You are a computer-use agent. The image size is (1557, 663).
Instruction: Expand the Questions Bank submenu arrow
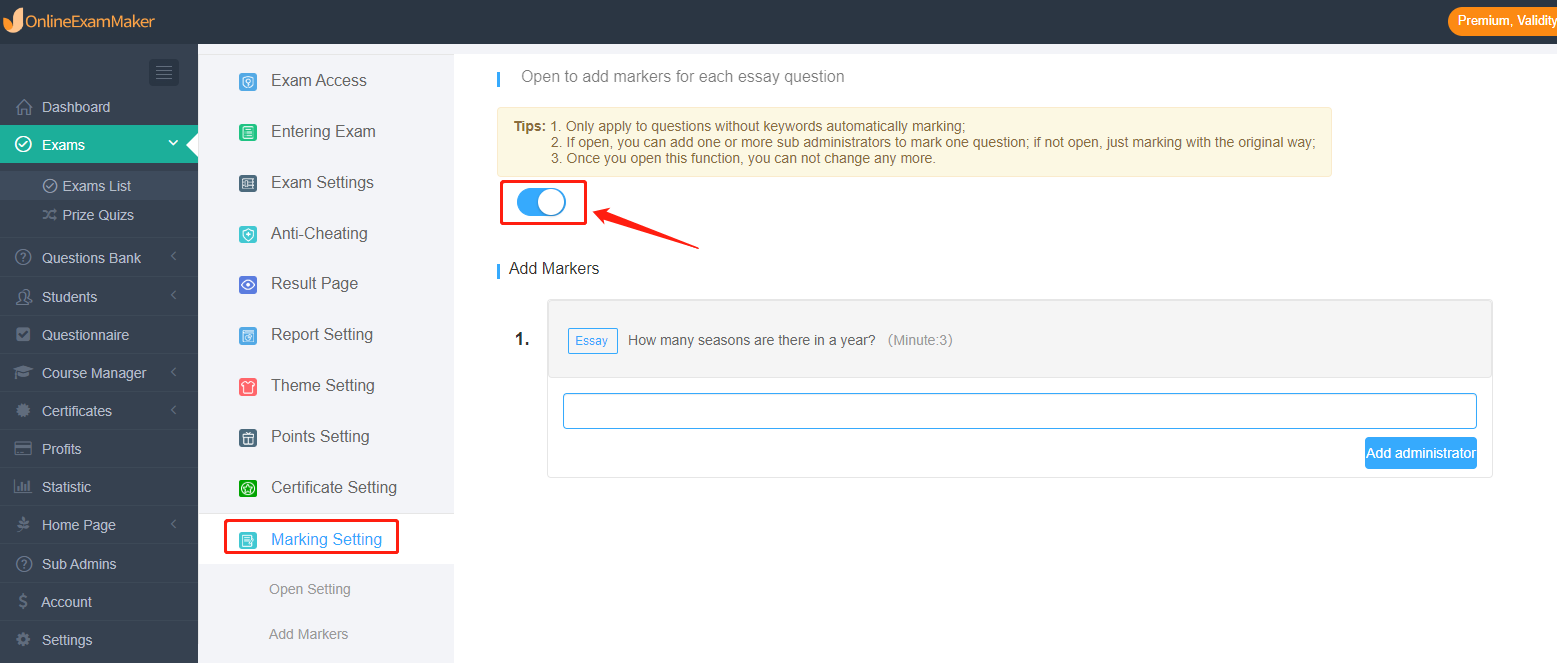173,257
